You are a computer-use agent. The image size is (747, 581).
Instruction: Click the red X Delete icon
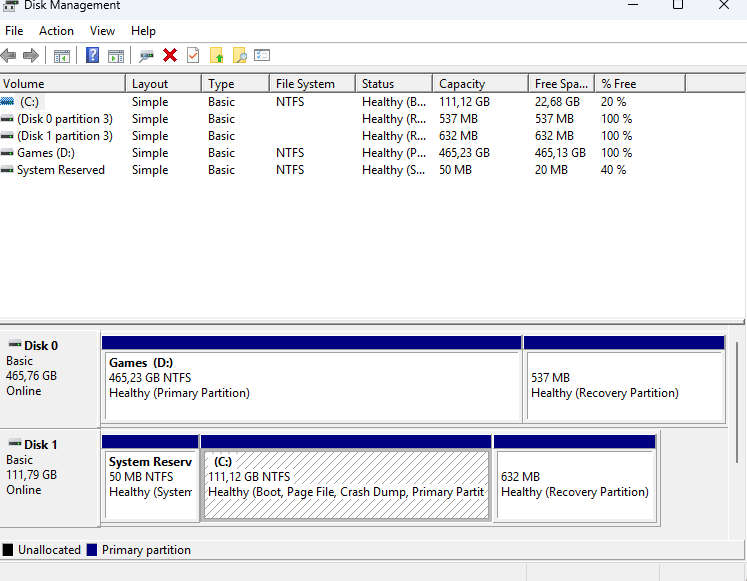pos(170,55)
